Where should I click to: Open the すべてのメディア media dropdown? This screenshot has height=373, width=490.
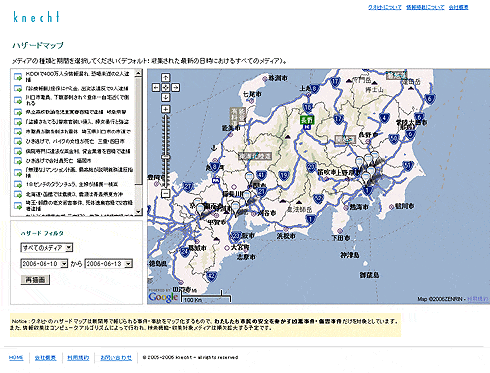(47, 248)
